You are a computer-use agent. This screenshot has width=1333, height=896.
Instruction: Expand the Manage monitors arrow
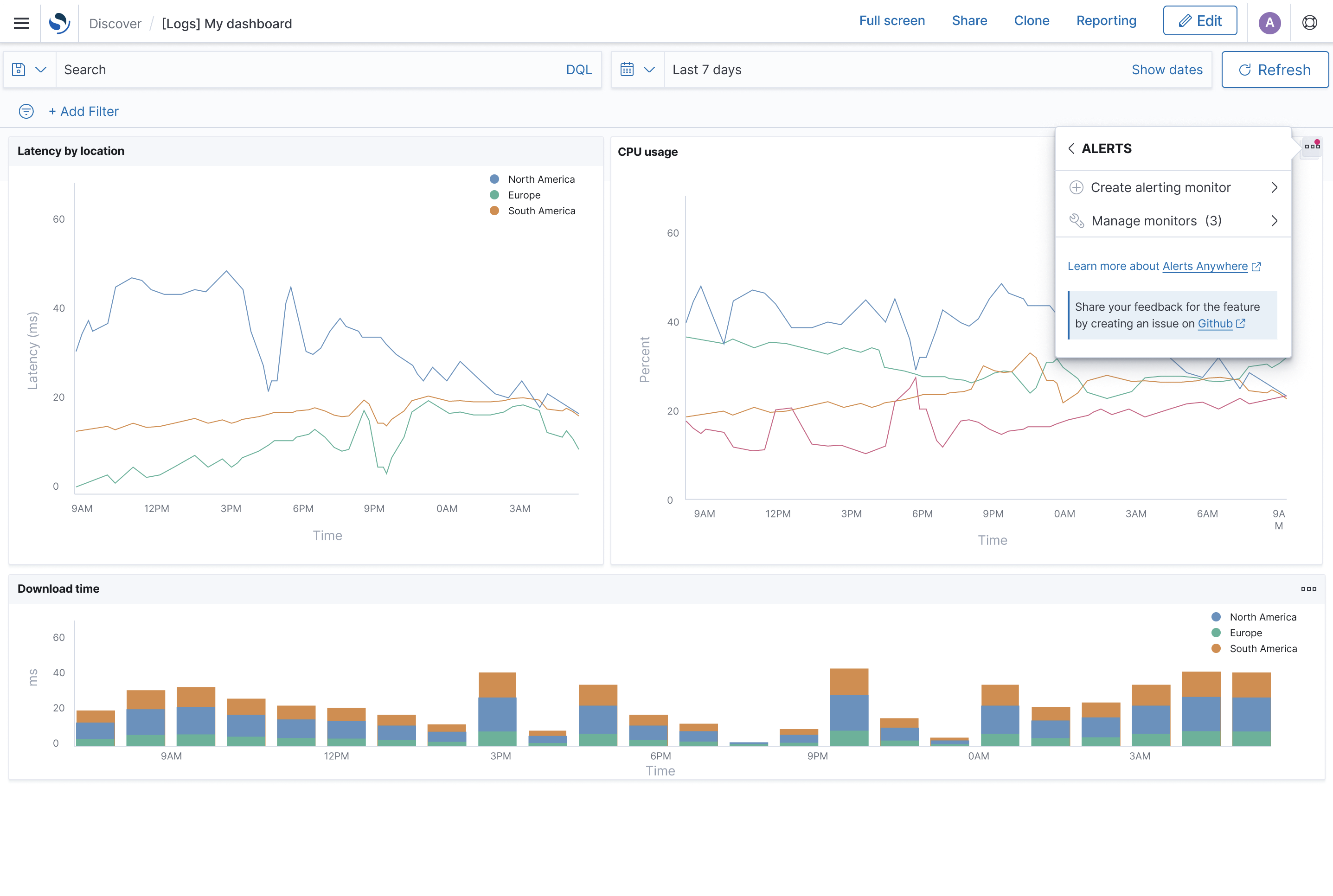pos(1274,221)
